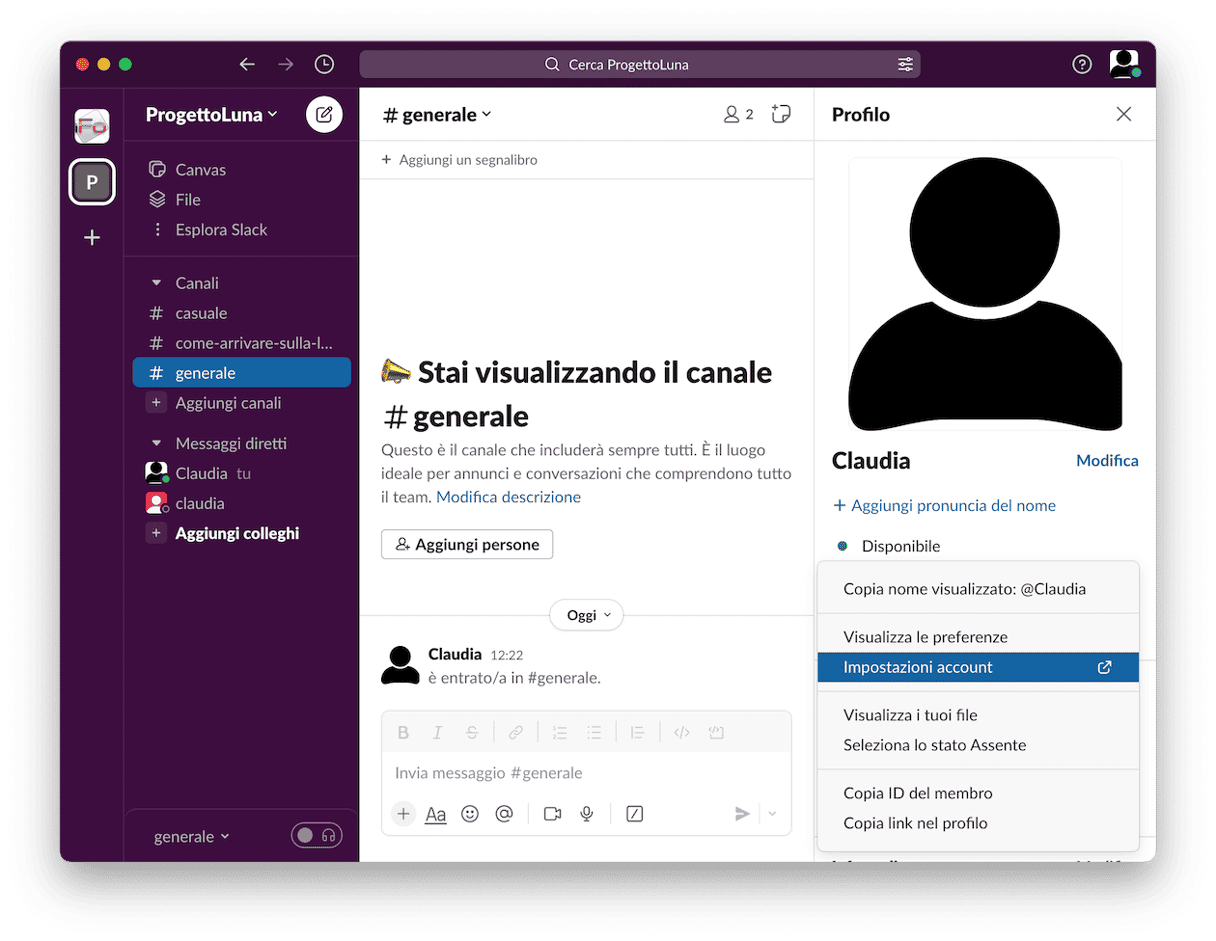Image resolution: width=1216 pixels, height=941 pixels.
Task: Select Copia ID del membro
Action: (978, 793)
